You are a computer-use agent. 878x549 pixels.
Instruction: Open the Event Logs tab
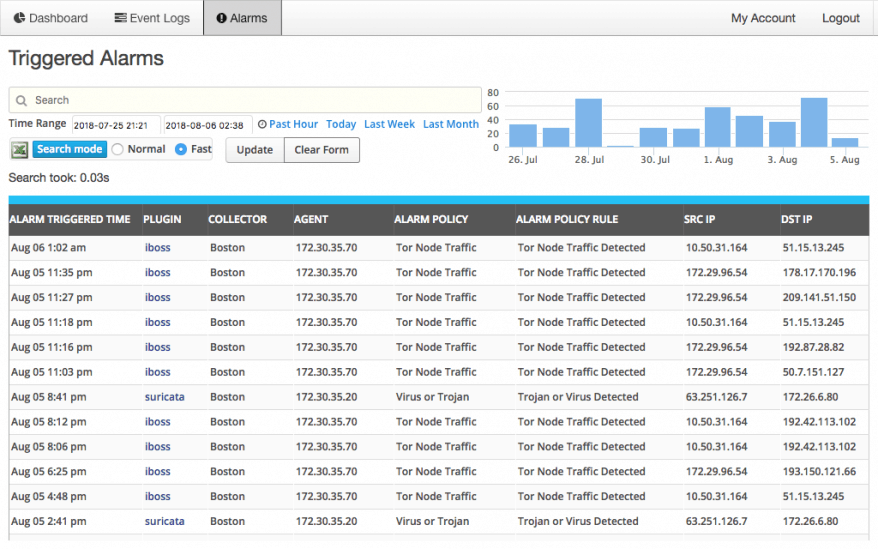coord(152,18)
